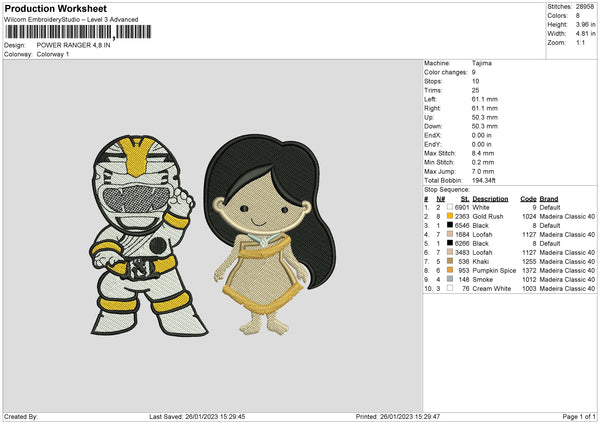Click the Max Stitch value 8.4 mm
Screen dimensions: 600x424
pos(483,153)
